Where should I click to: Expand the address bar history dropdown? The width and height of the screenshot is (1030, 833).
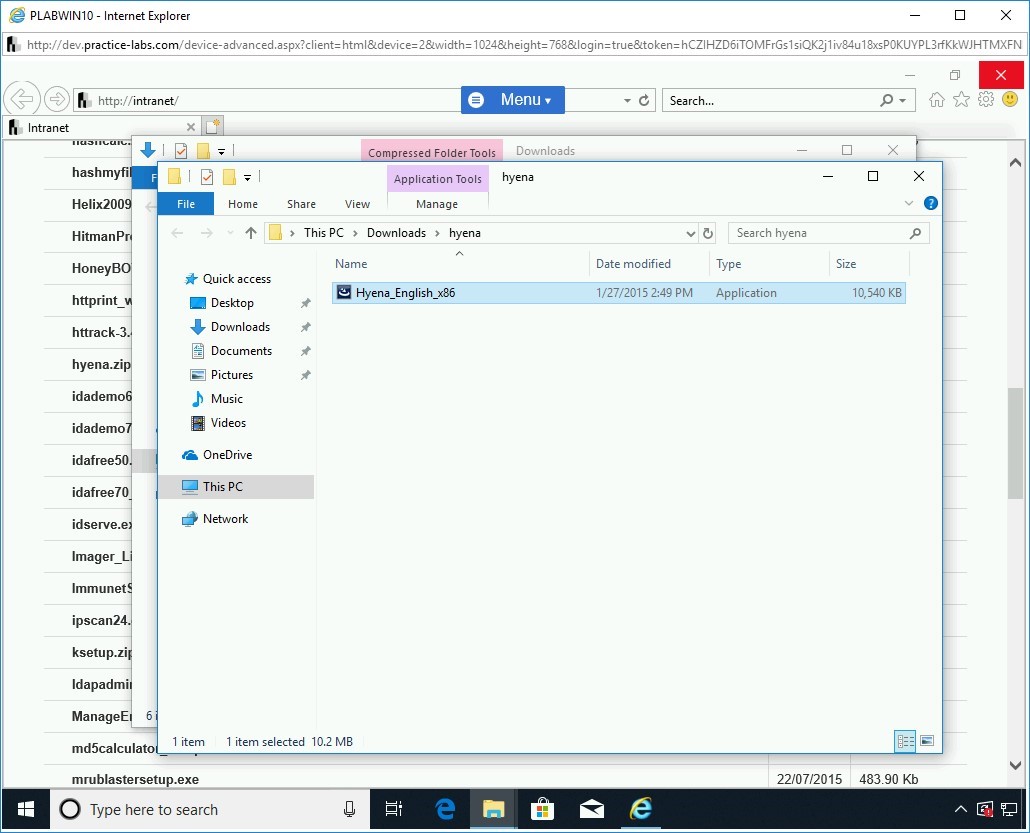point(690,233)
